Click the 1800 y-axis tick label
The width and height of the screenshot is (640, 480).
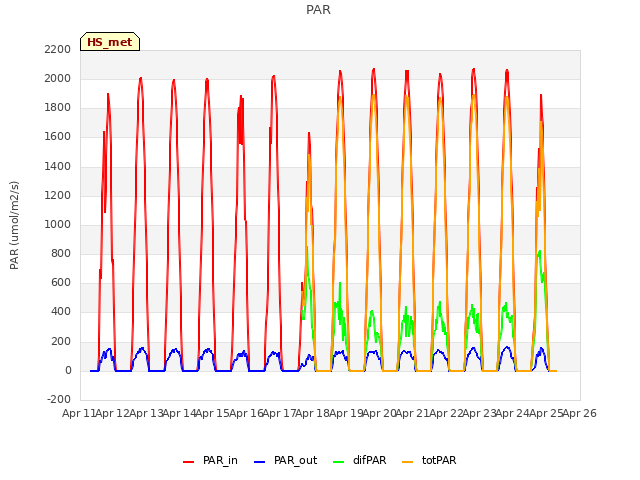(58, 108)
